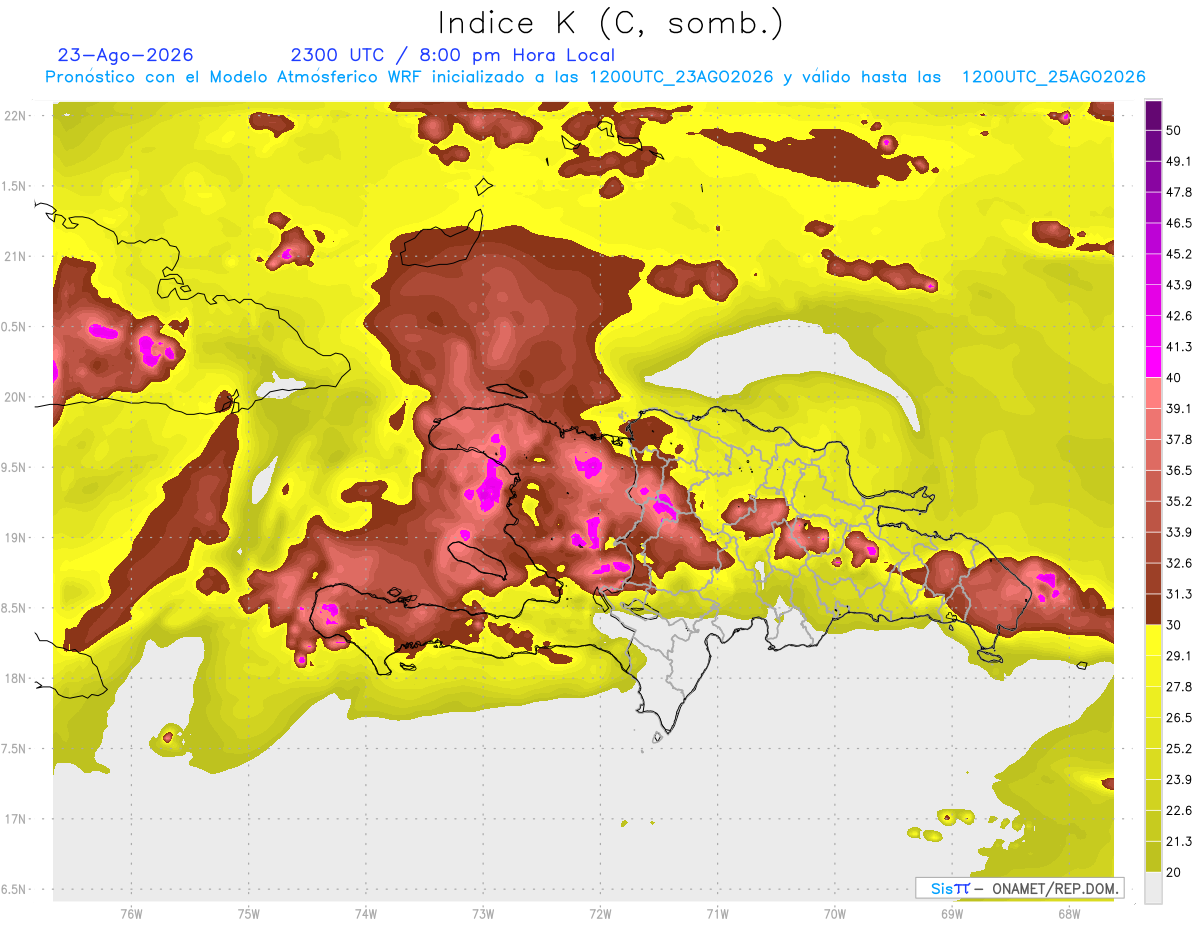Click colorbar value "49.1"
Viewport: 1200px width, 927px height.
[1178, 161]
